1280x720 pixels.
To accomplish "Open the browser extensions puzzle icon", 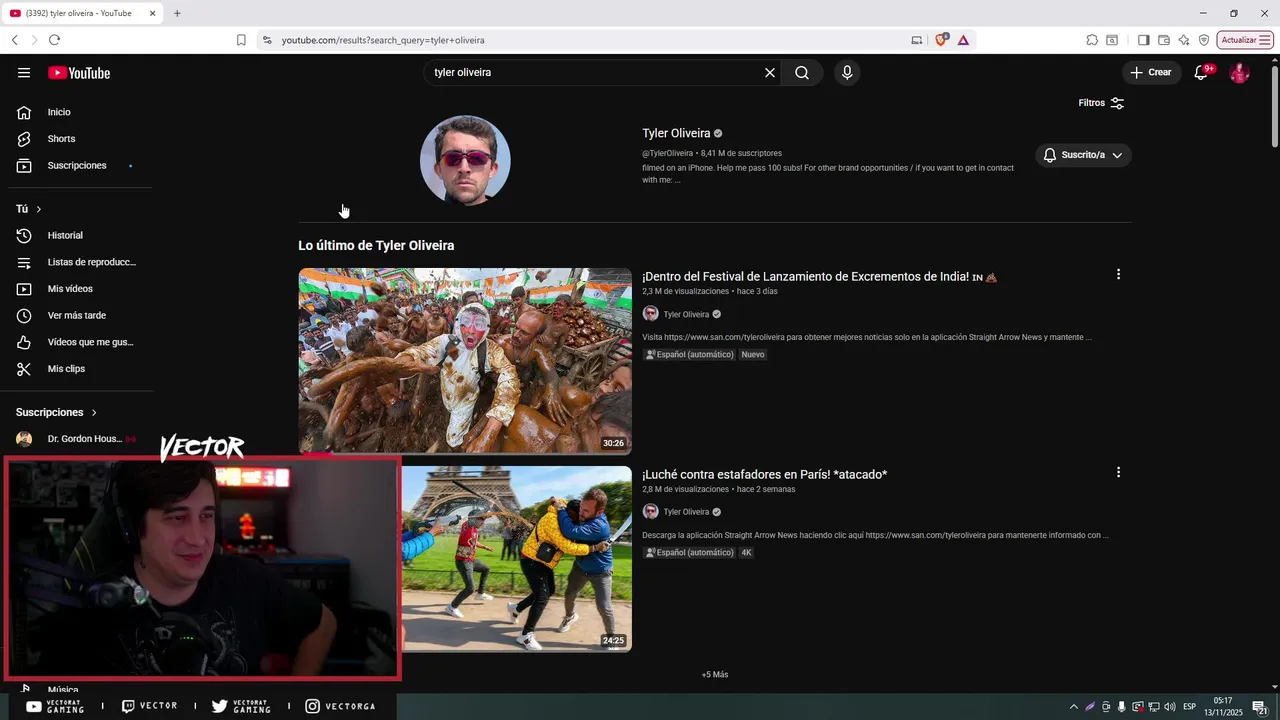I will (x=1092, y=40).
